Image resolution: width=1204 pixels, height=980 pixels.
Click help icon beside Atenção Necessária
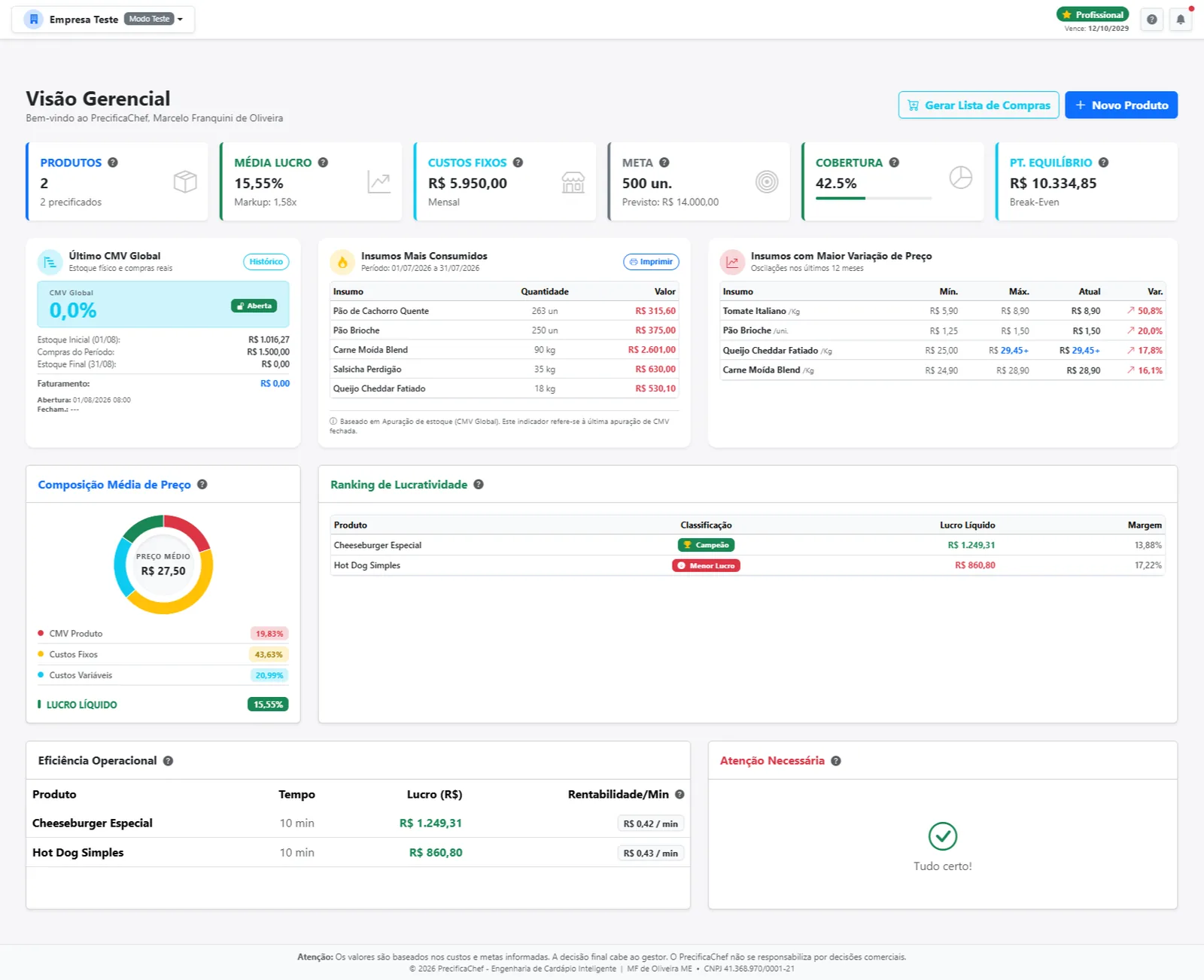click(836, 761)
